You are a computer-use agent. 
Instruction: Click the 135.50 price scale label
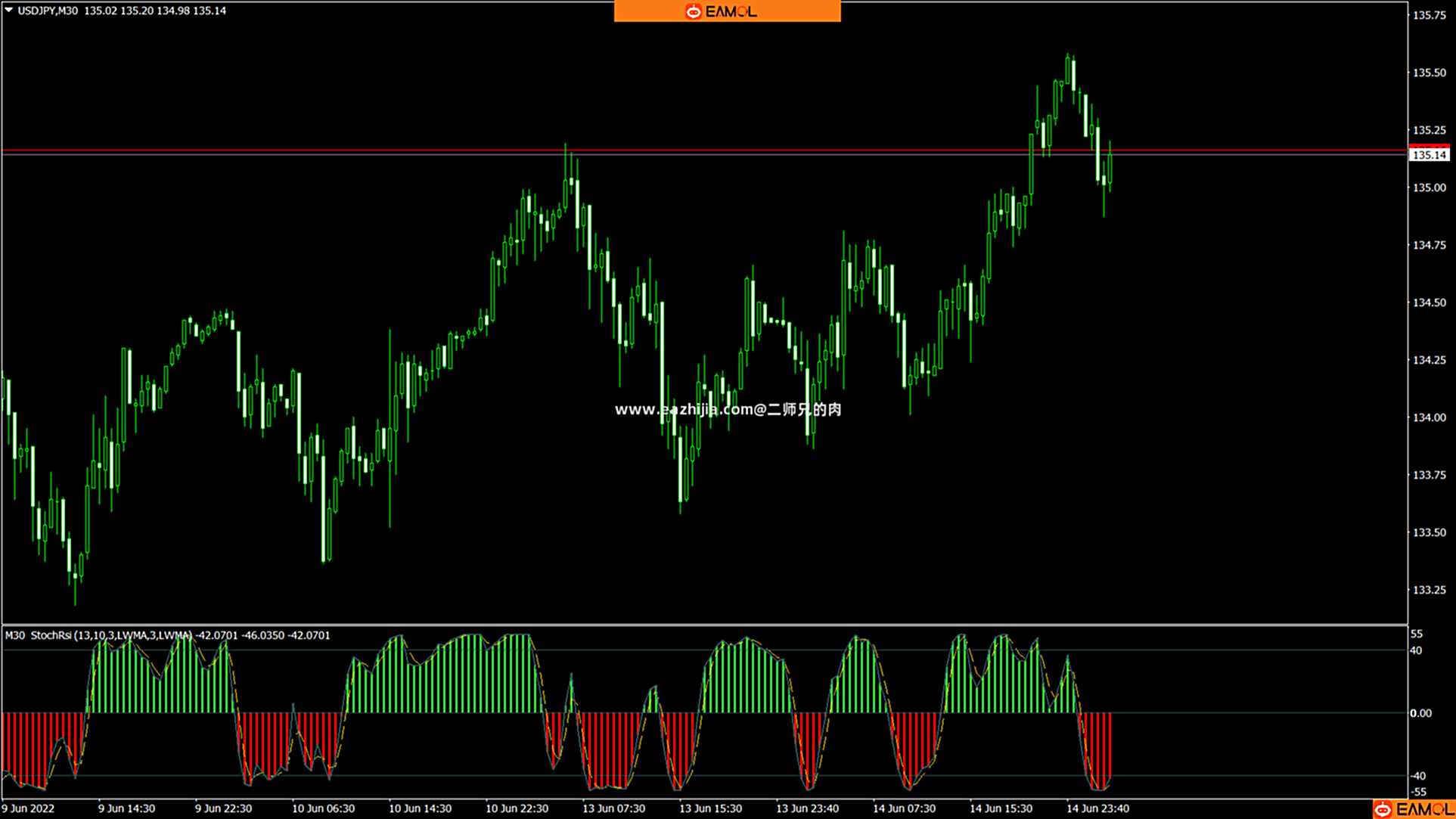[x=1429, y=73]
